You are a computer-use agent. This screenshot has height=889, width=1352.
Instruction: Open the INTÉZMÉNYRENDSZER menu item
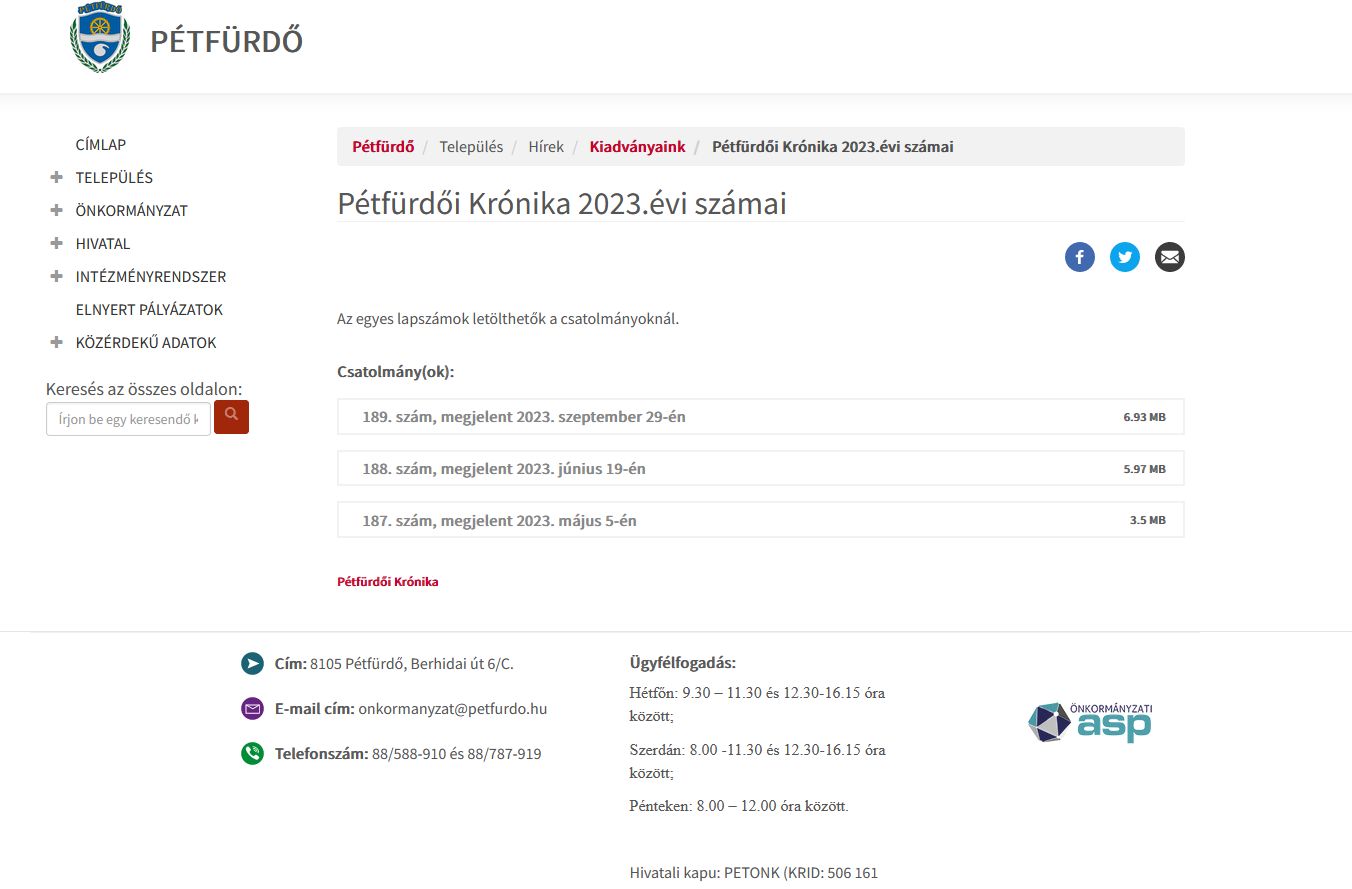(x=151, y=277)
